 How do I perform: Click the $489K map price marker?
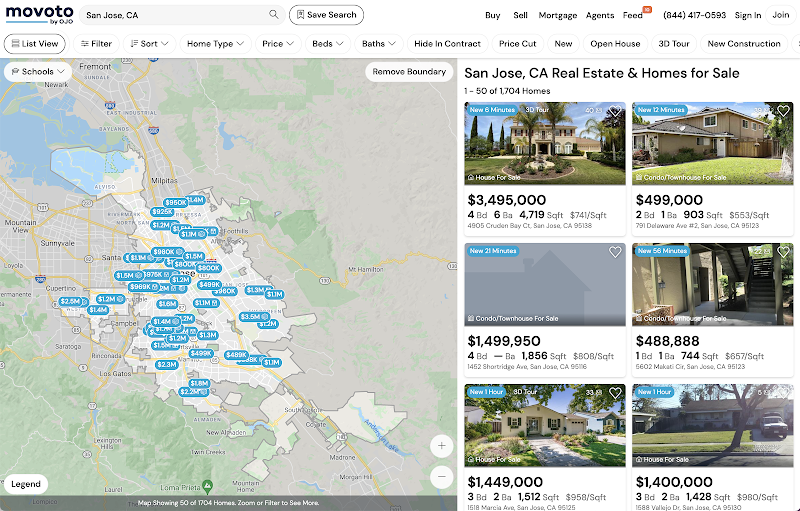pos(236,355)
